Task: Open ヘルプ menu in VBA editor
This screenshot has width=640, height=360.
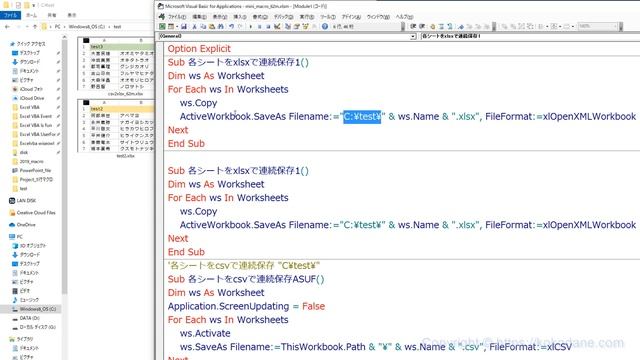Action: 404,17
